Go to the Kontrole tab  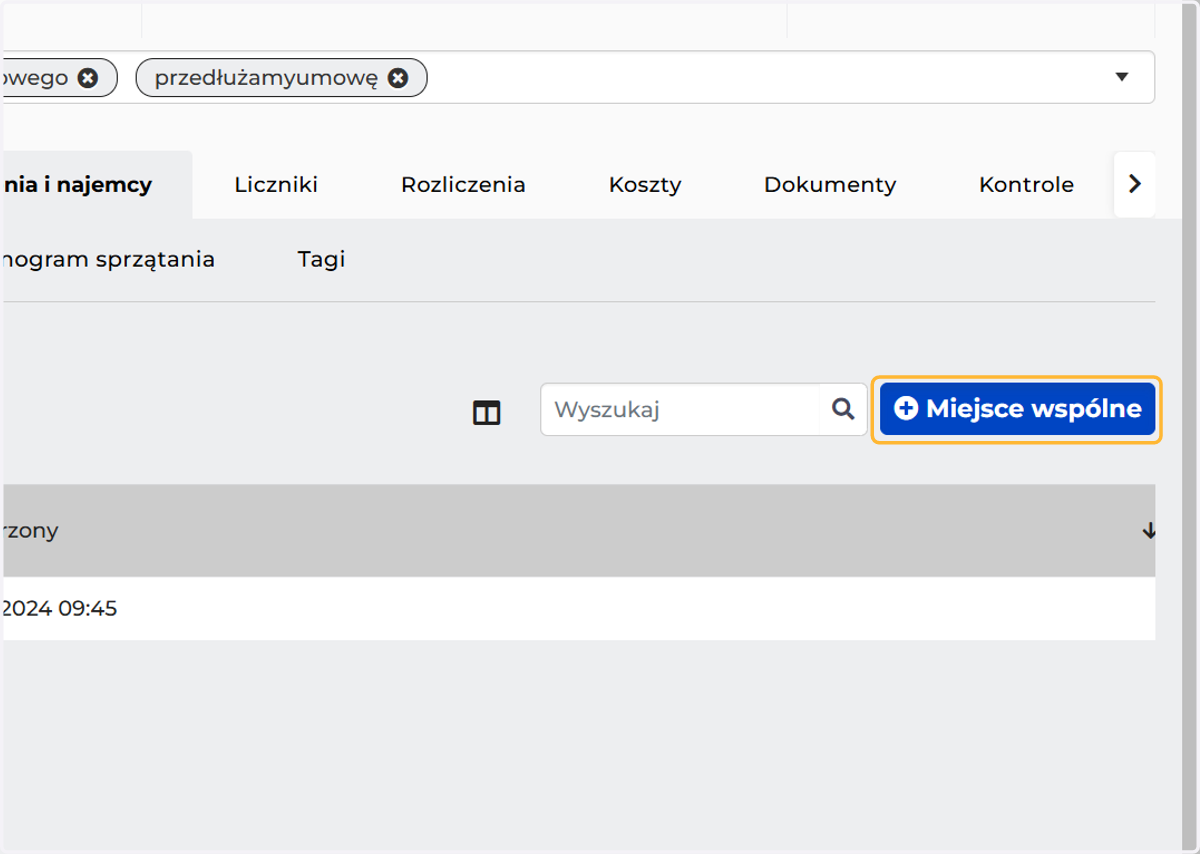pyautogui.click(x=1026, y=185)
